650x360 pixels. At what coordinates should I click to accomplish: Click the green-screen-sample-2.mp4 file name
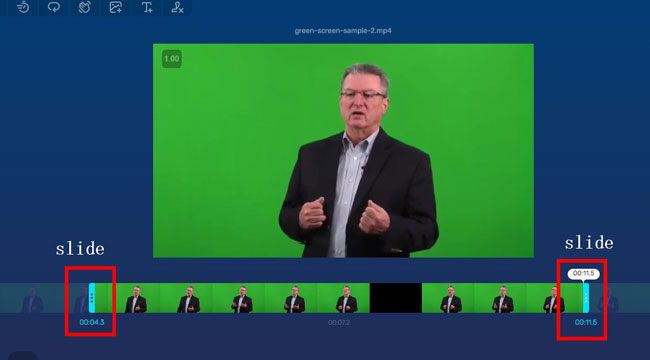(343, 31)
